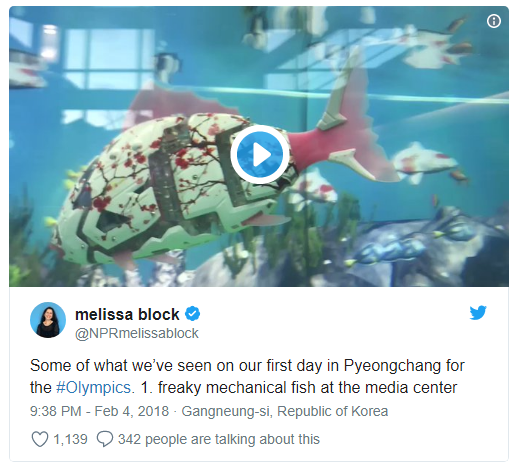Open the melissa block display name
The height and width of the screenshot is (465, 519).
pos(127,314)
